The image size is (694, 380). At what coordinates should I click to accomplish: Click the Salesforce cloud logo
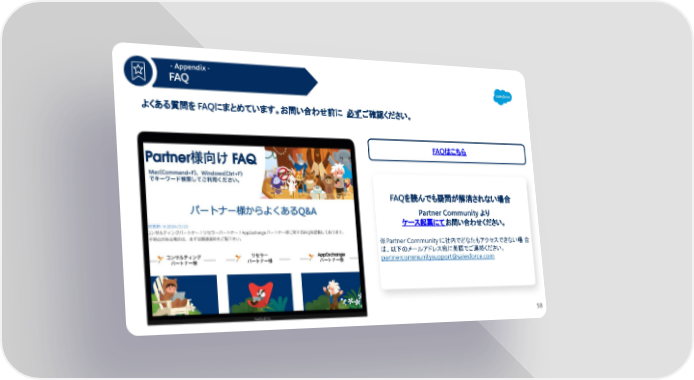click(x=502, y=97)
